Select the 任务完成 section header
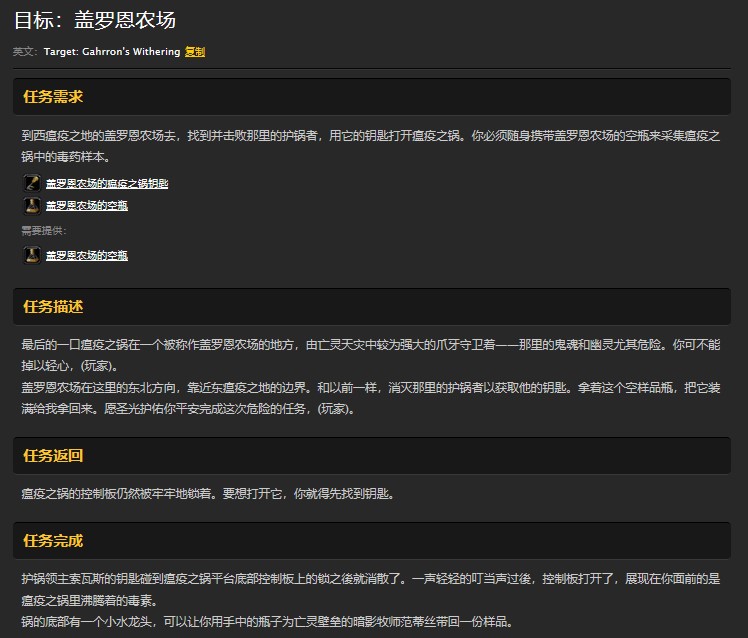The image size is (748, 638). pos(52,541)
